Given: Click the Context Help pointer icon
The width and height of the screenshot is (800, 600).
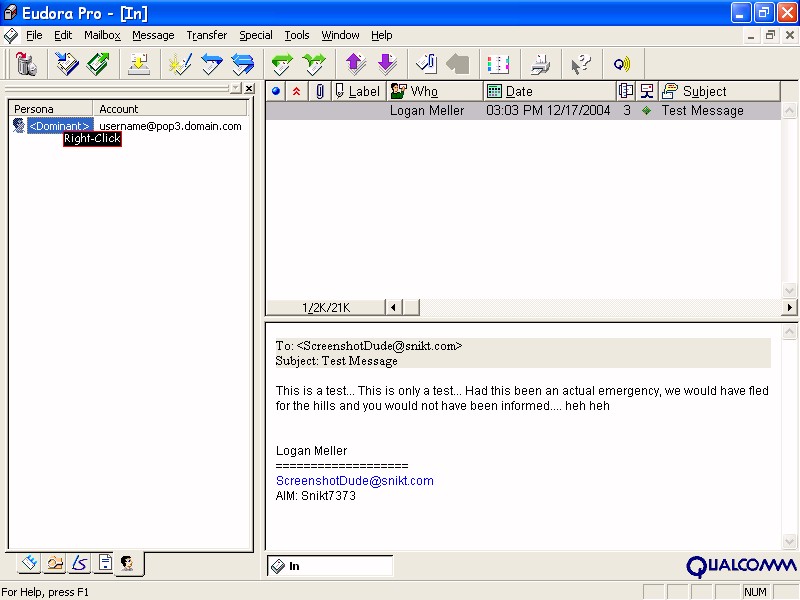Looking at the screenshot, I should 581,64.
